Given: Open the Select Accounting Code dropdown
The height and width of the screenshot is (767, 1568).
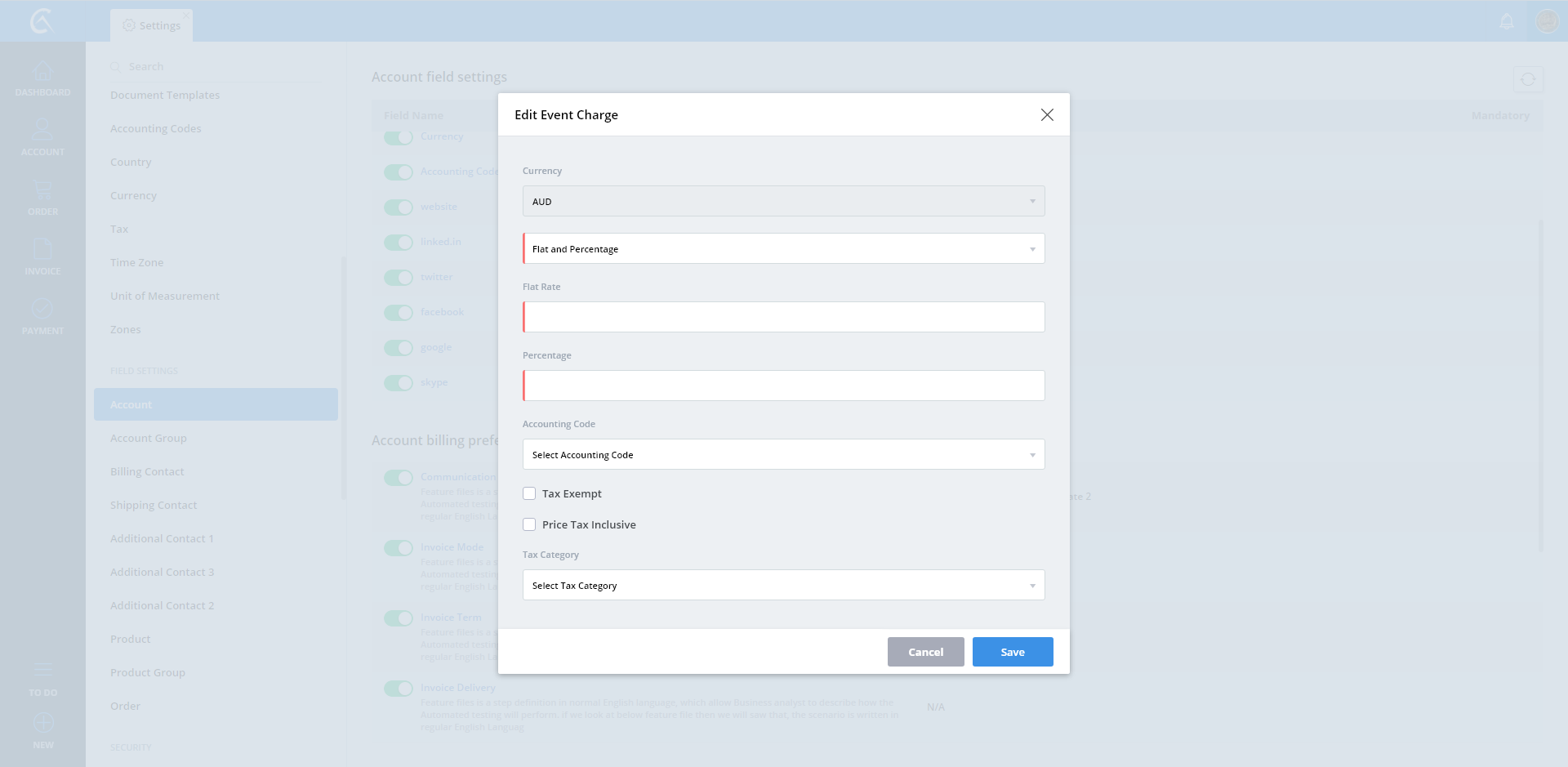Looking at the screenshot, I should (x=783, y=455).
